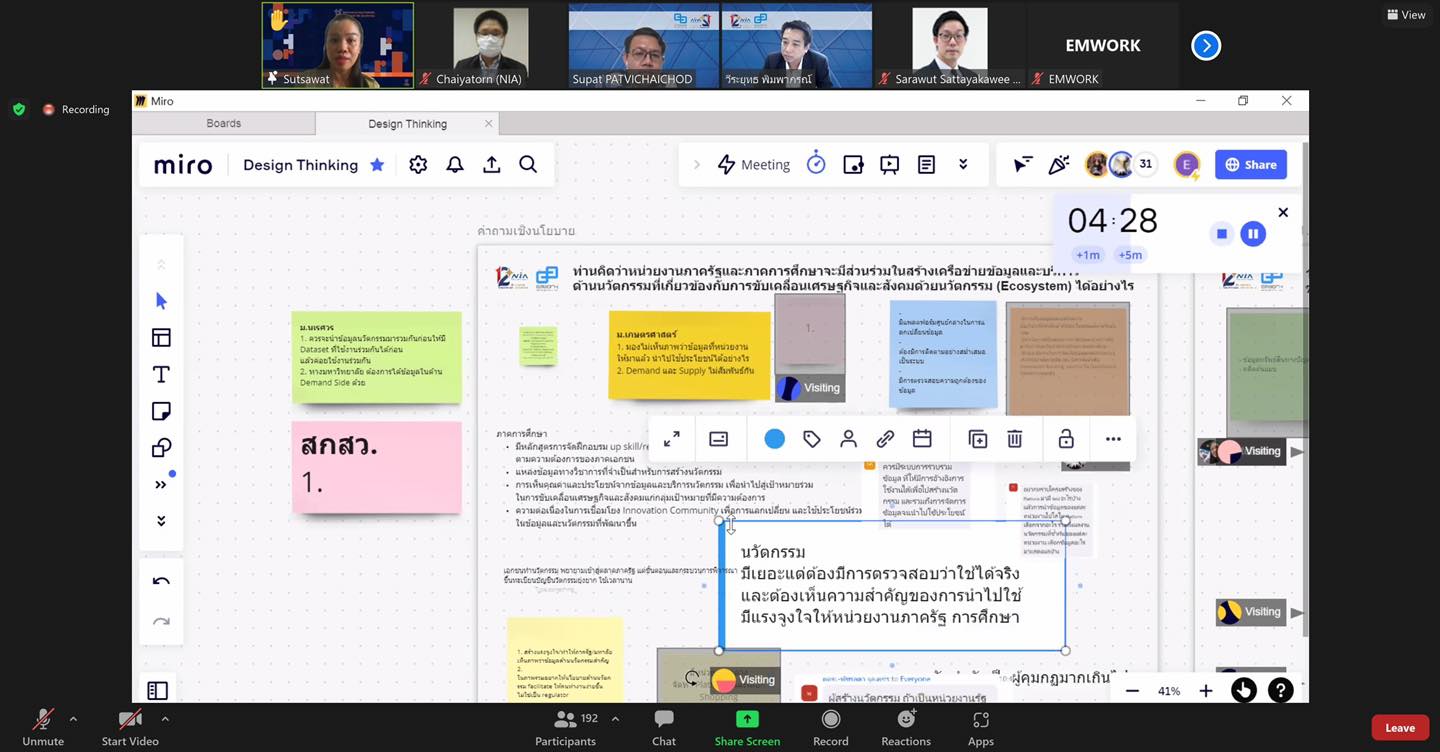Collapse the Miro toolbar upward chevron

coord(161,264)
